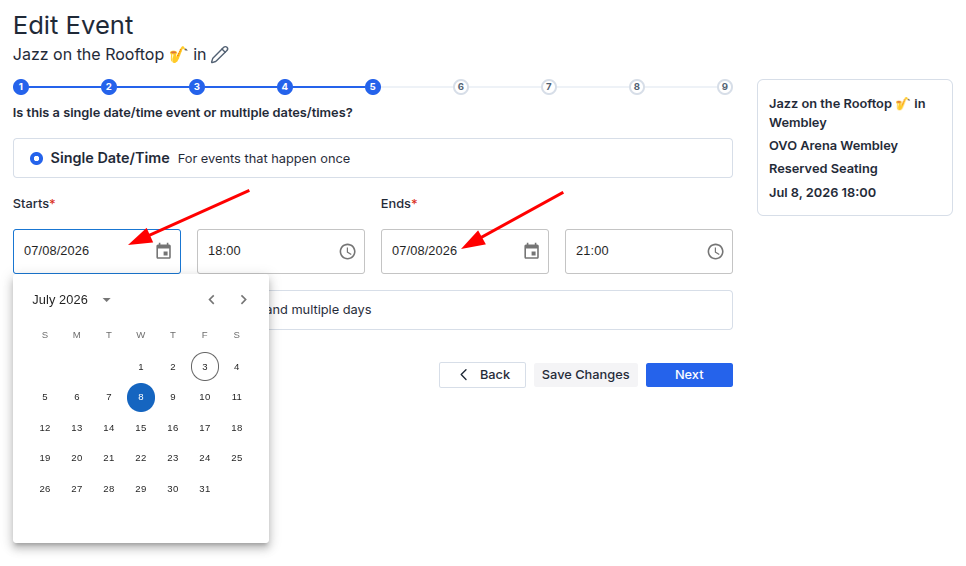Go to previous month in calendar
Image resolution: width=966 pixels, height=566 pixels.
211,300
